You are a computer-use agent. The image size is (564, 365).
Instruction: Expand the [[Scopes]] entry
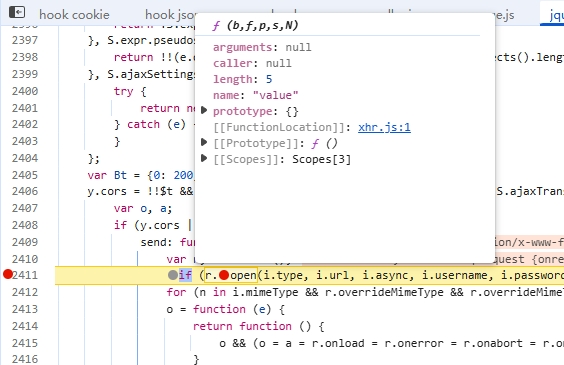coord(204,158)
